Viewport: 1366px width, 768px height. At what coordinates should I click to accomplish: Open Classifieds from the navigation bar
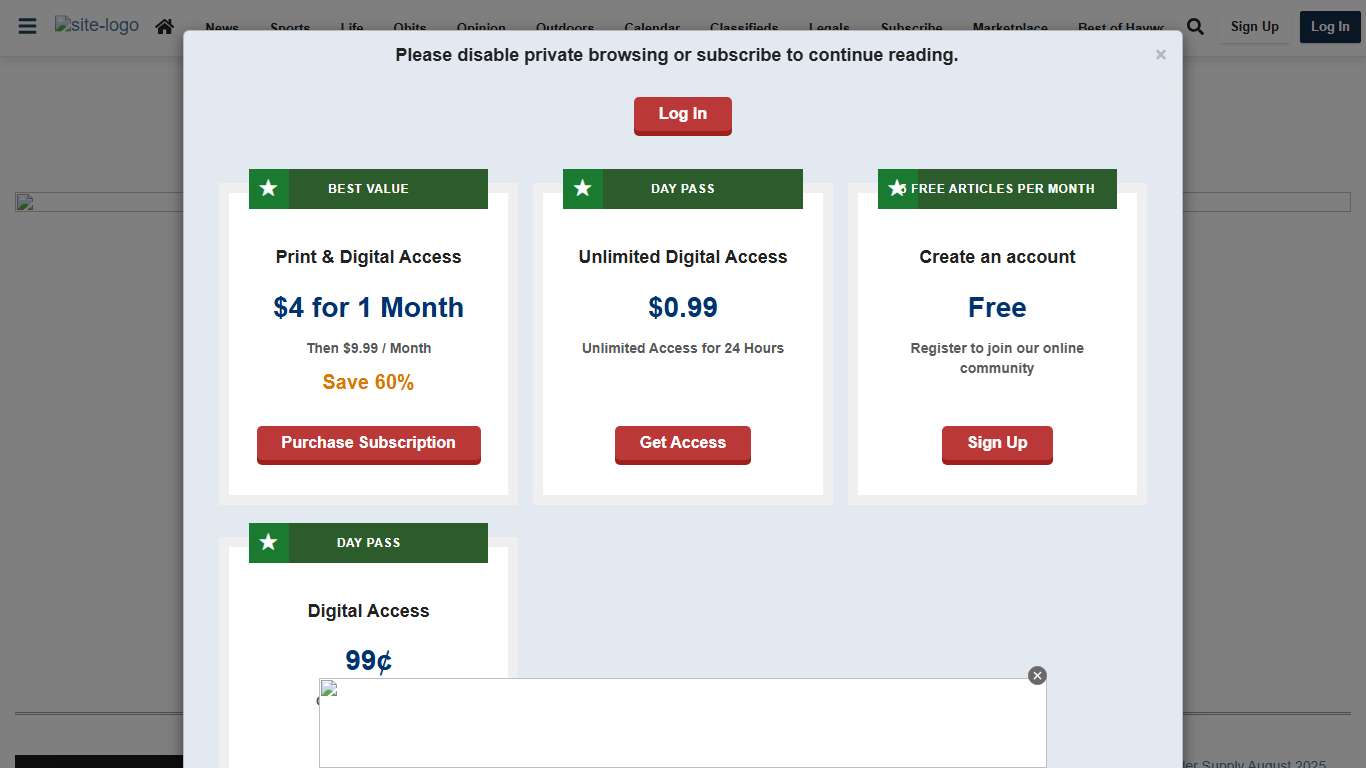(x=744, y=27)
